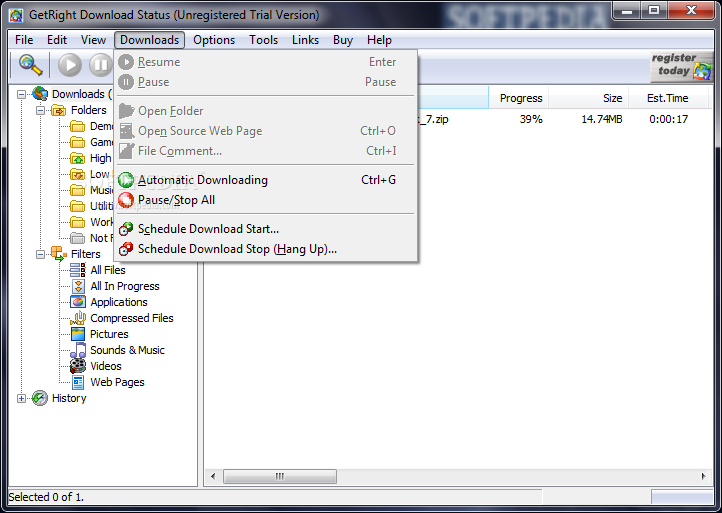Screen dimensions: 722x513
Task: Select the Folders tree item
Action: point(88,110)
